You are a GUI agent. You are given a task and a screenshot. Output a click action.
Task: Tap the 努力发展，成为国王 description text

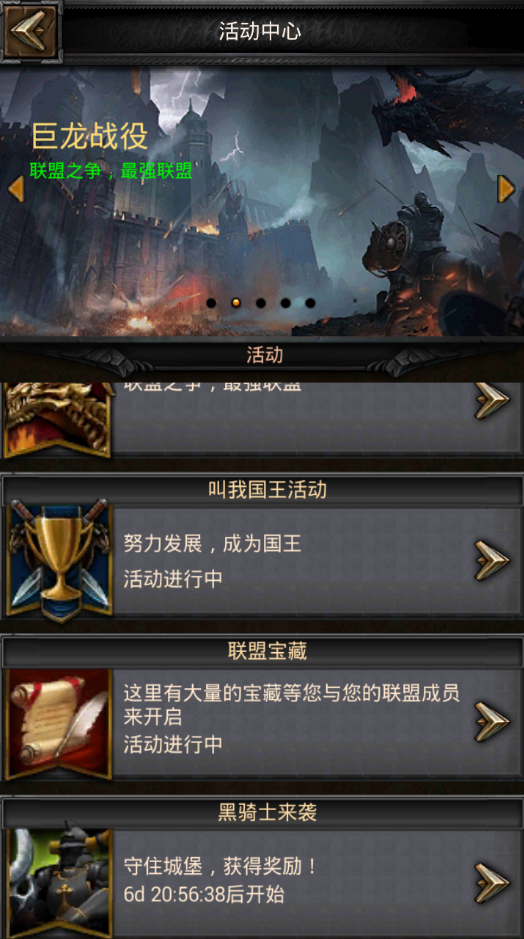click(212, 544)
